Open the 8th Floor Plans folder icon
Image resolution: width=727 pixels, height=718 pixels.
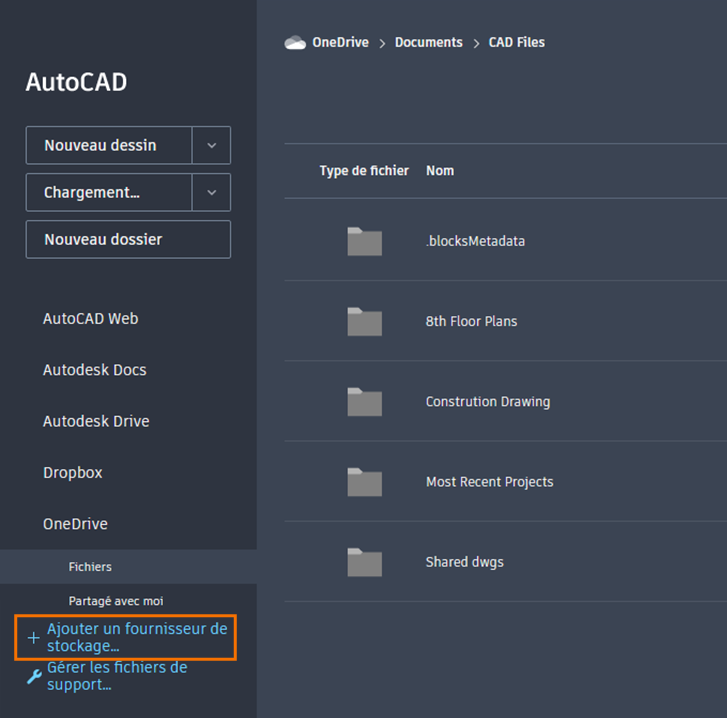pyautogui.click(x=364, y=321)
